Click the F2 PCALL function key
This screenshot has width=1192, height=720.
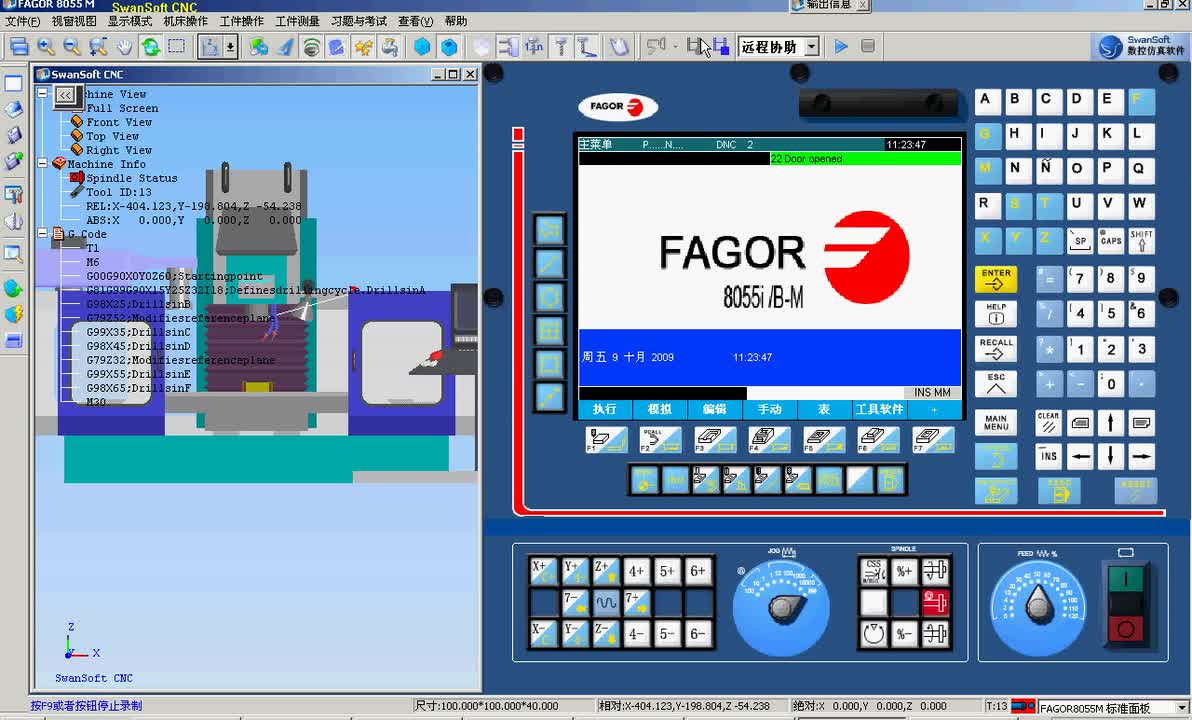coord(661,439)
